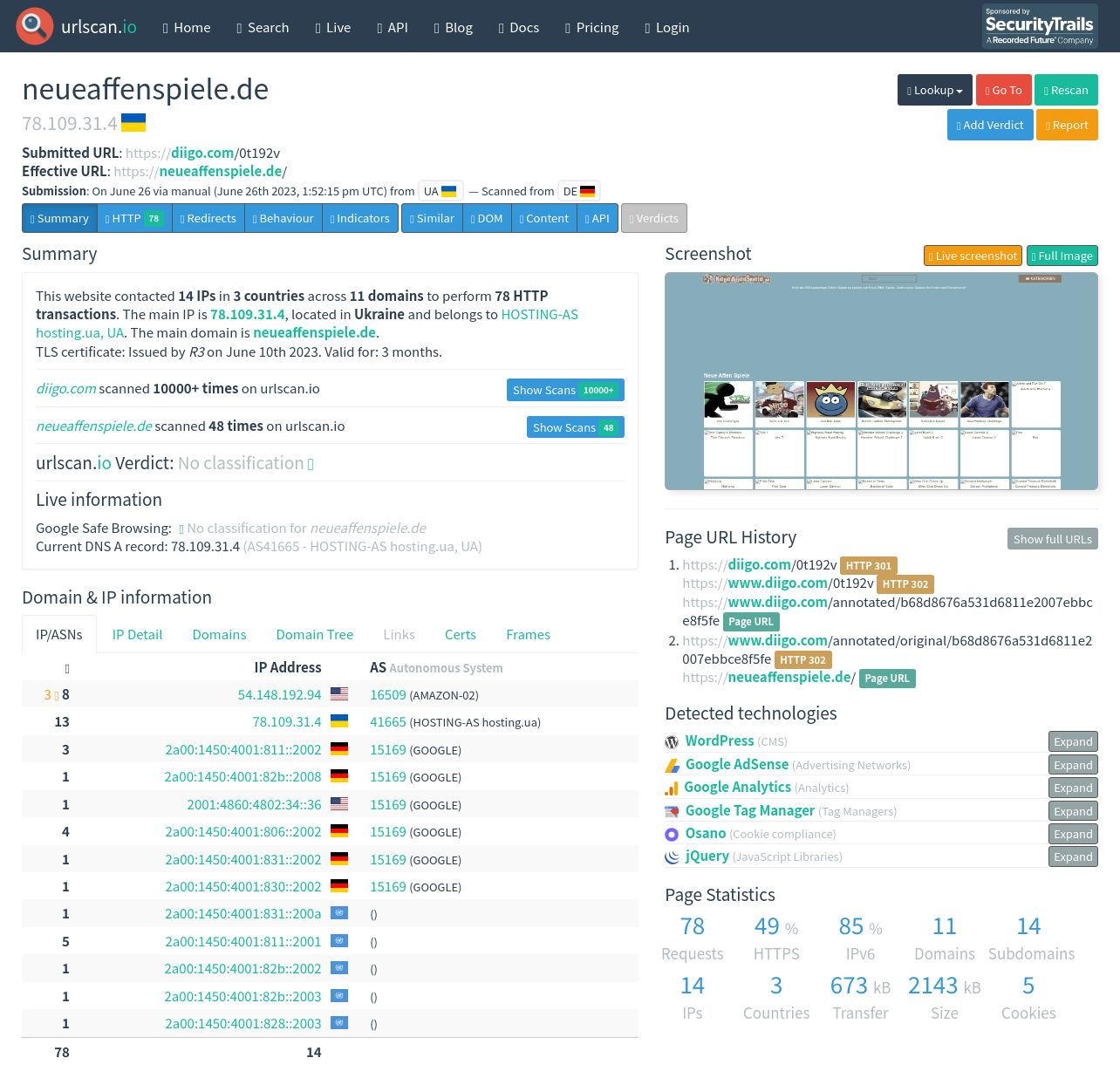Select the Certs tab
The height and width of the screenshot is (1085, 1120).
[460, 634]
